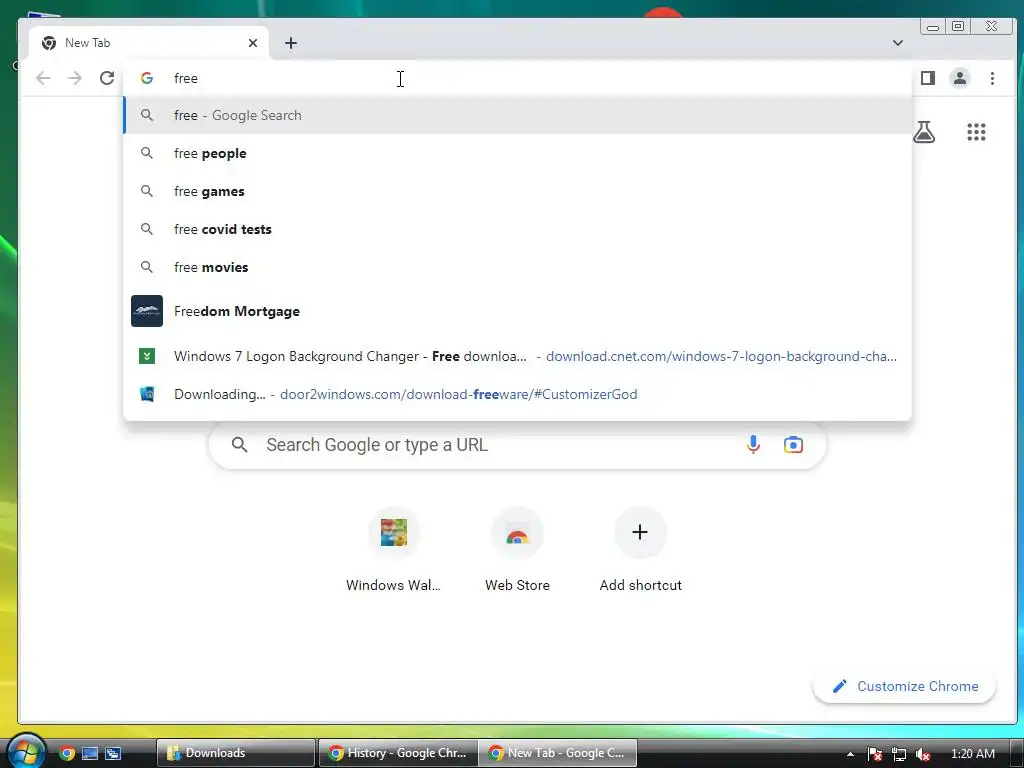Open the Windows 7 Logon Background Changer result
This screenshot has height=768, width=1024.
517,357
